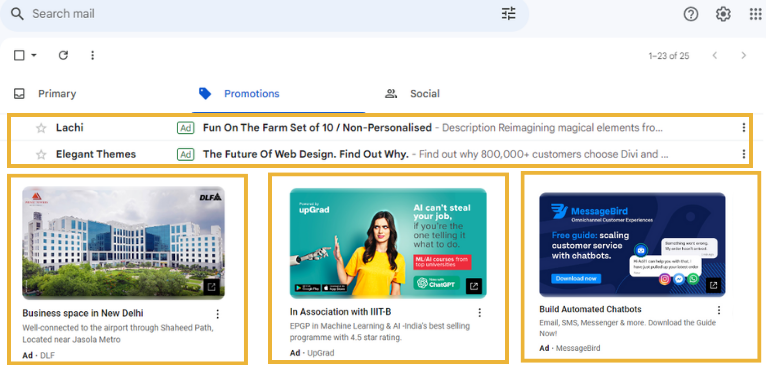Viewport: 770px width, 365px height.
Task: Click Ad · DLF label
Action: 39,355
